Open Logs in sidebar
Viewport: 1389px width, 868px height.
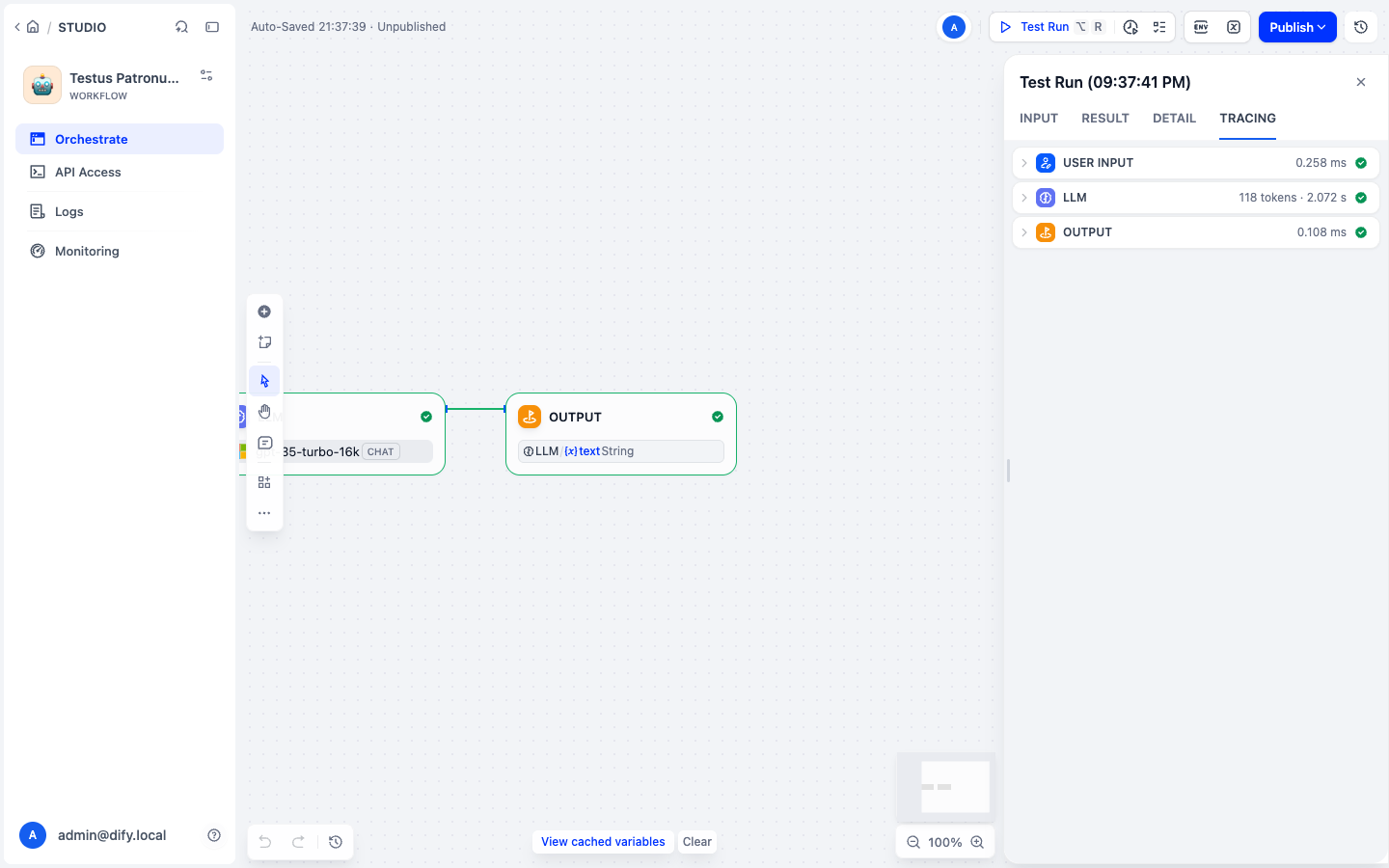pyautogui.click(x=120, y=211)
